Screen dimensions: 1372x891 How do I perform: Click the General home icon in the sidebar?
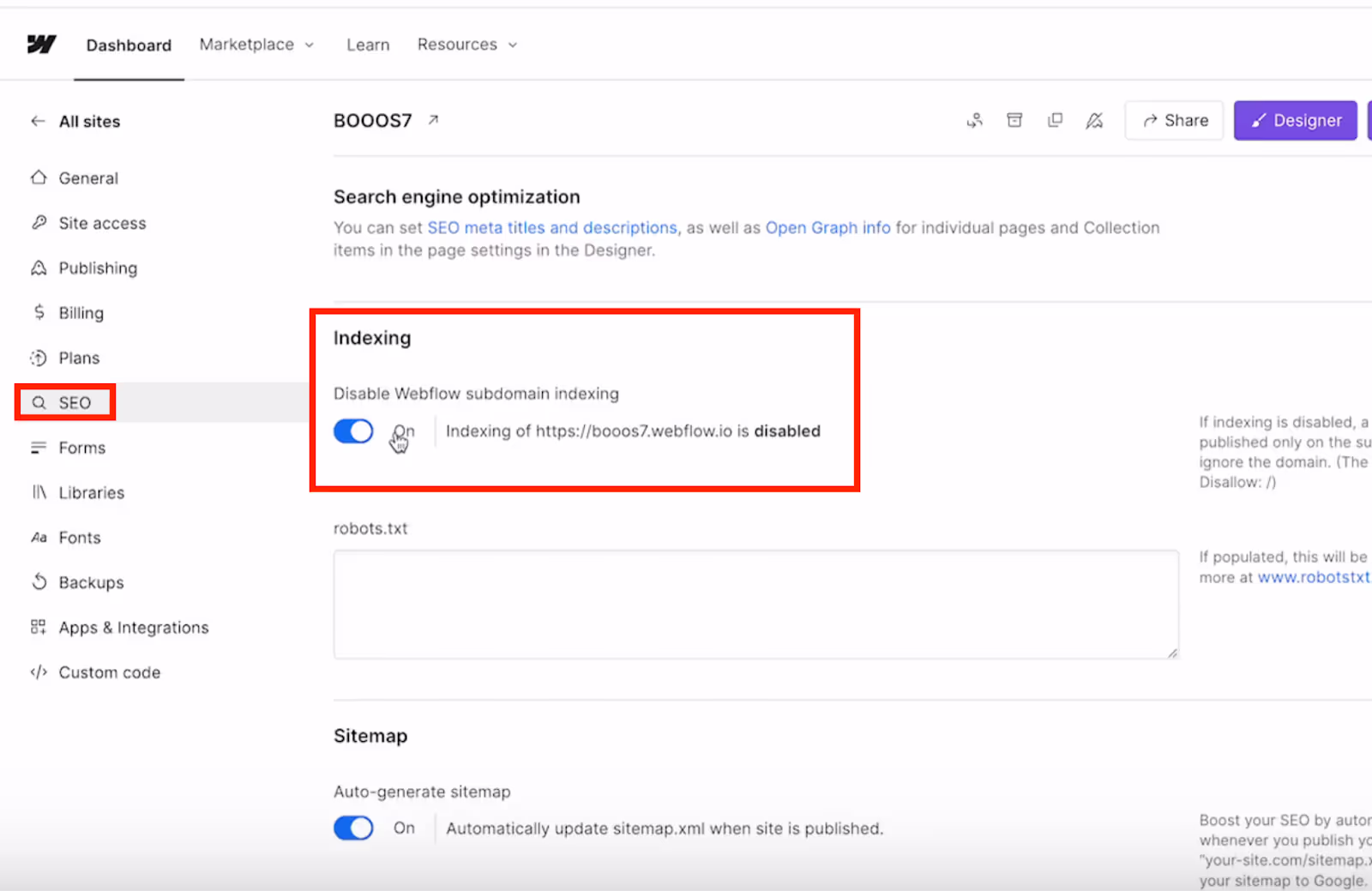(x=39, y=178)
